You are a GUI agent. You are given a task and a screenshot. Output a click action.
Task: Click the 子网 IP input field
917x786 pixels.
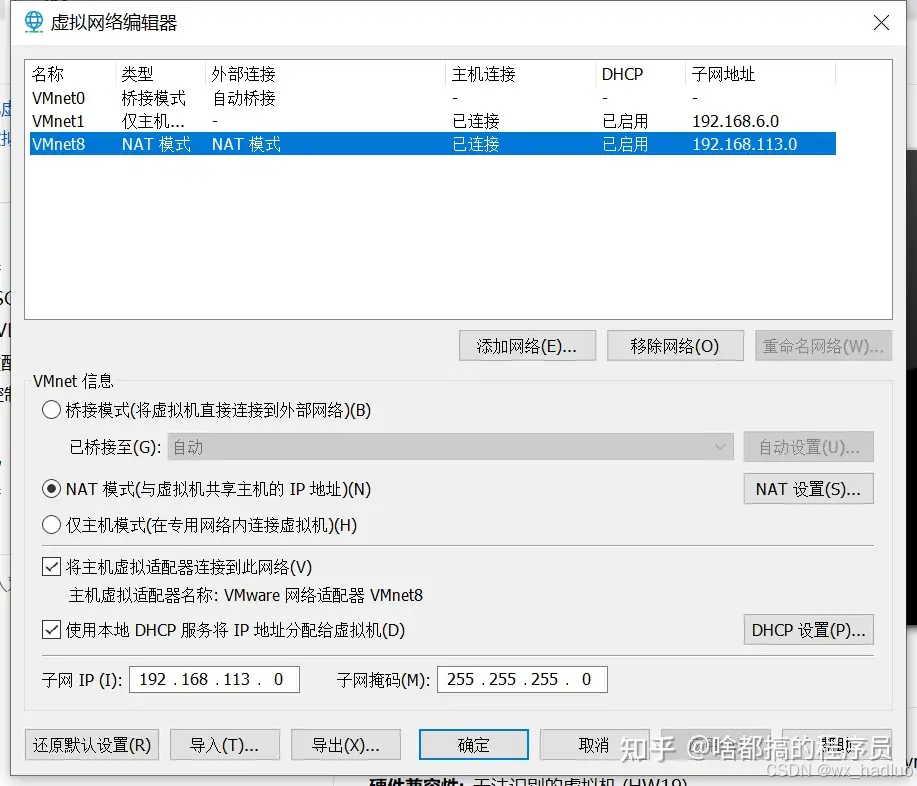(x=214, y=680)
